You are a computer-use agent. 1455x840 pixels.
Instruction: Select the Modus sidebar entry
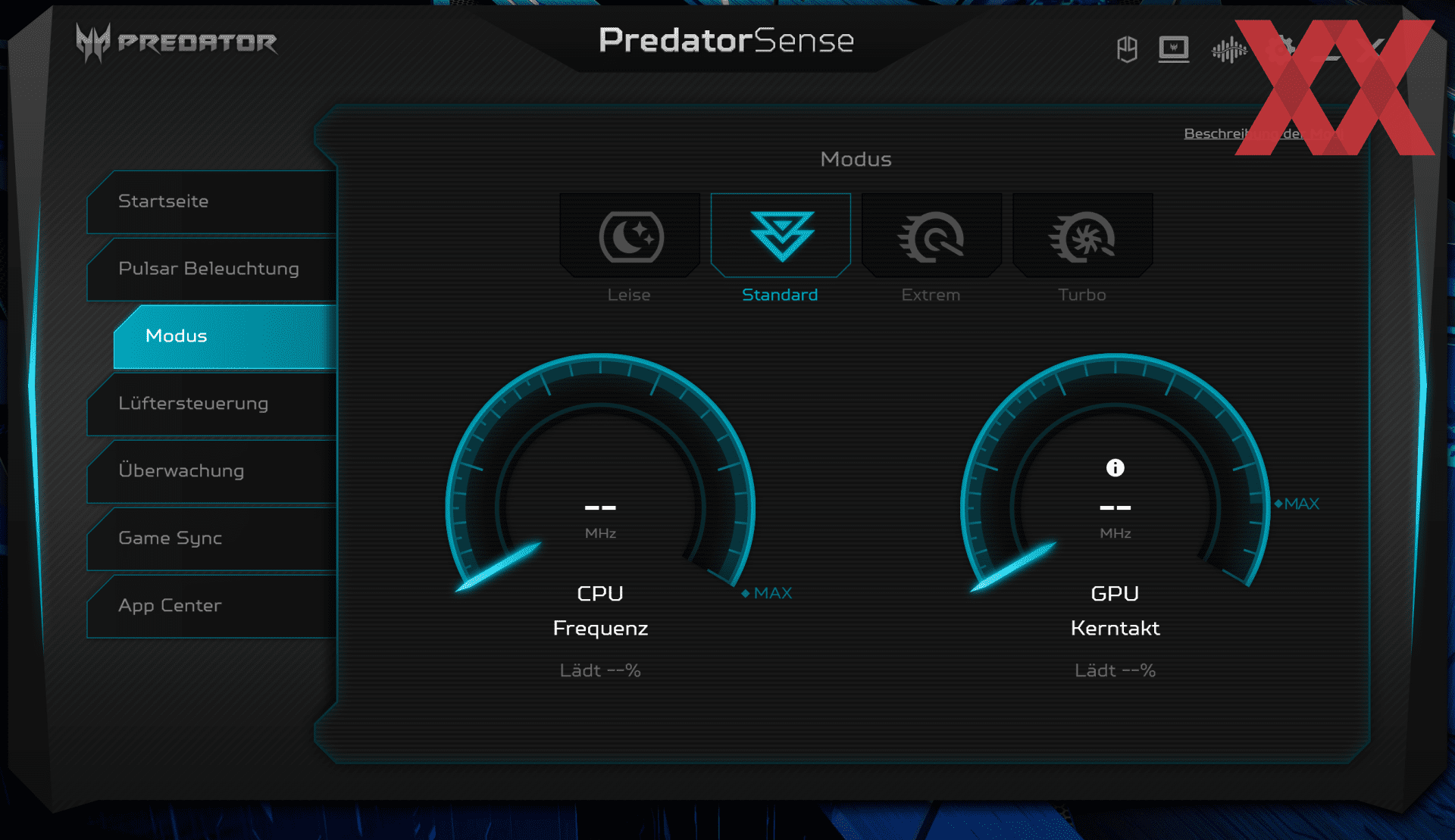click(225, 336)
